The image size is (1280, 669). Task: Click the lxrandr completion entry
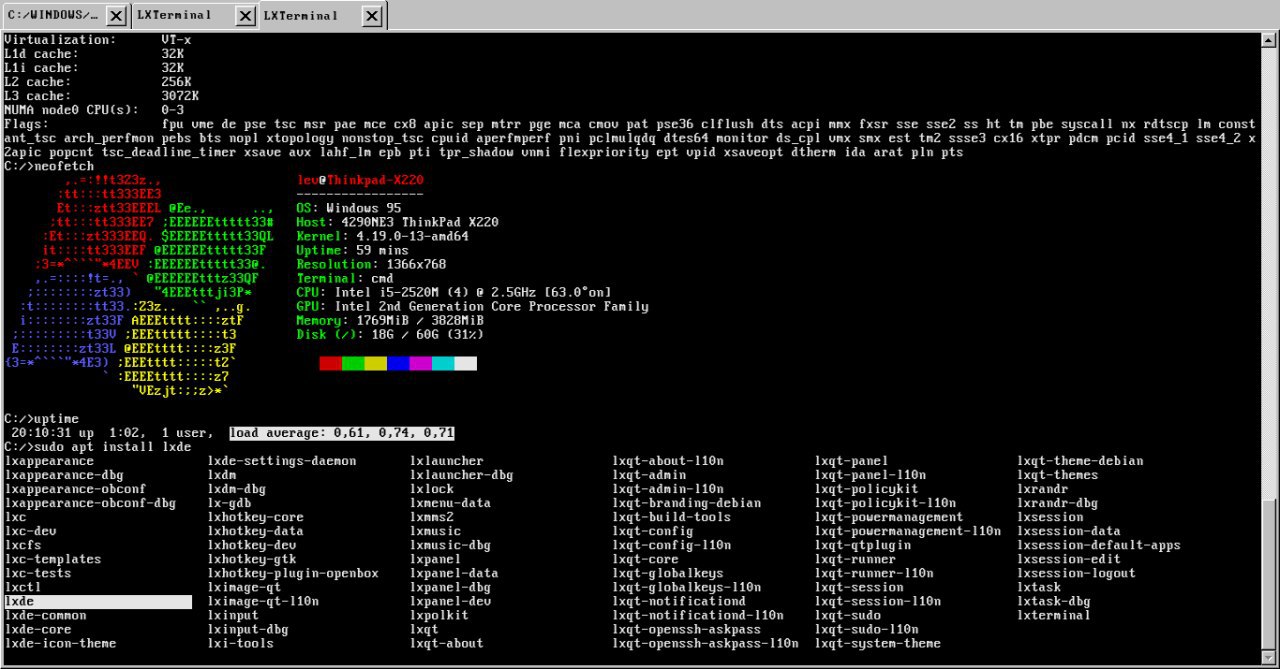[x=1043, y=489]
